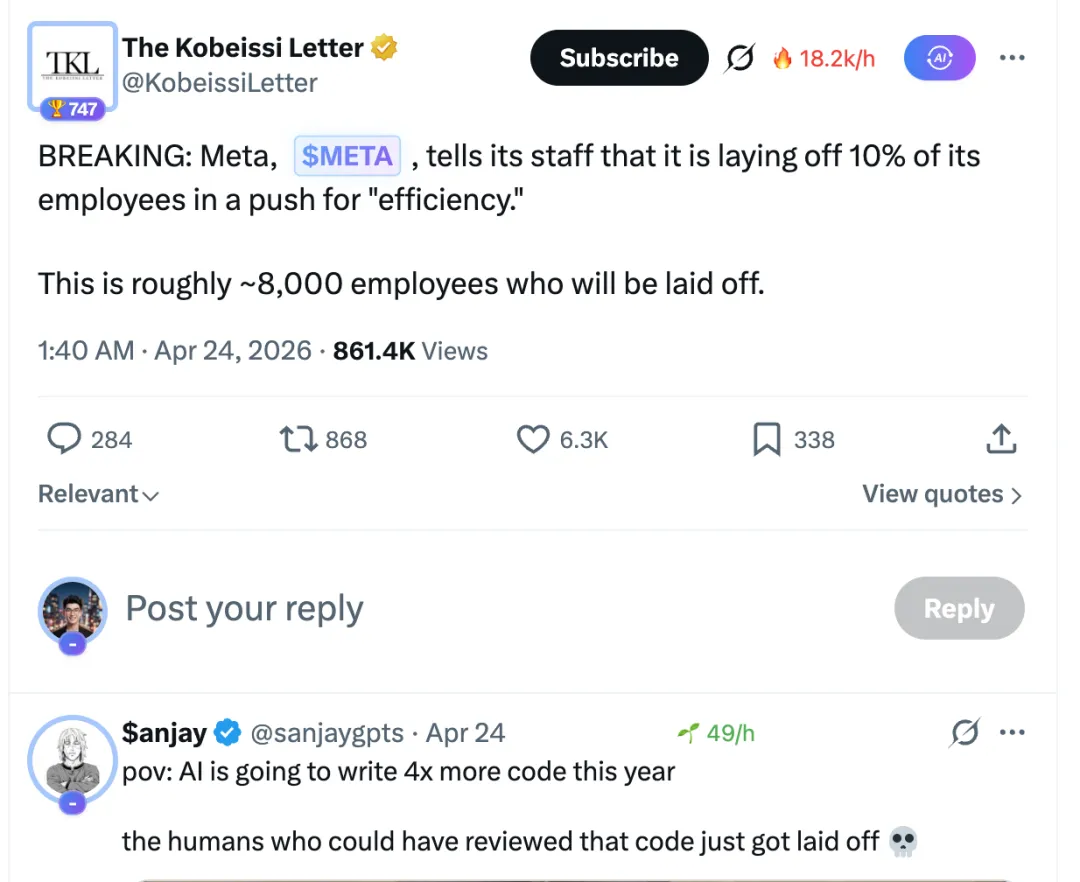Click the purple AI badge icon
This screenshot has height=882, width=1080.
point(939,59)
